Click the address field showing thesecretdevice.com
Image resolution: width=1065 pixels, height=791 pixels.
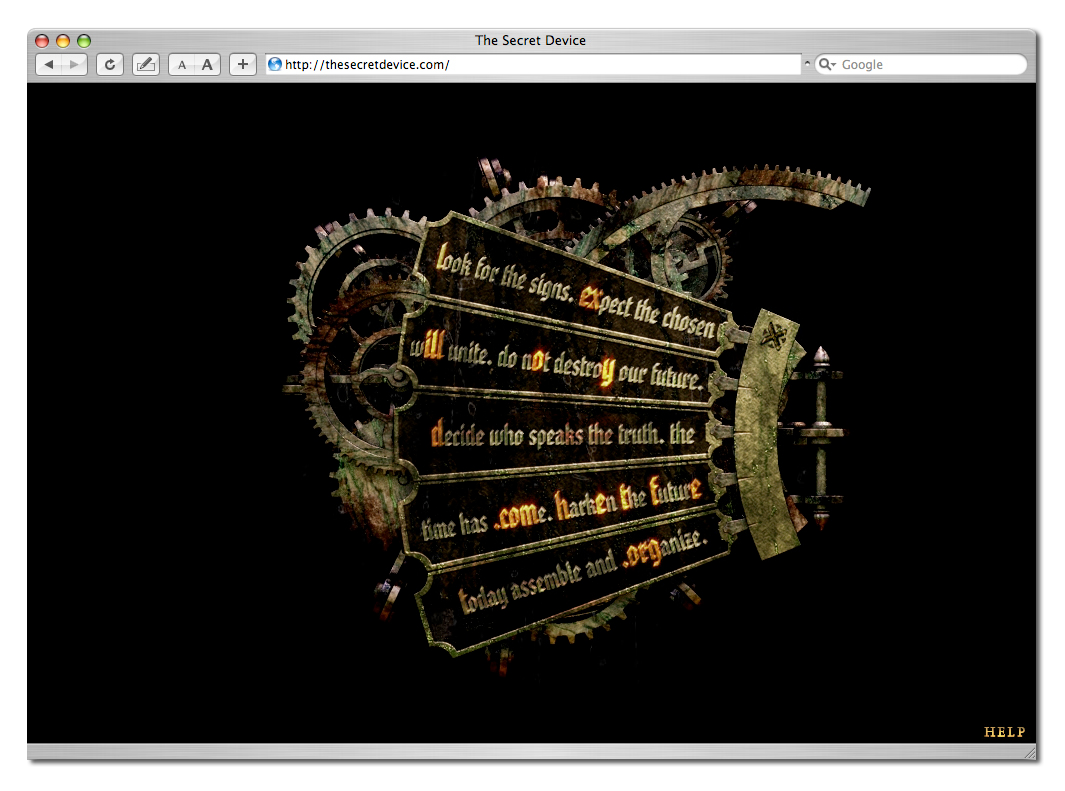click(x=540, y=65)
